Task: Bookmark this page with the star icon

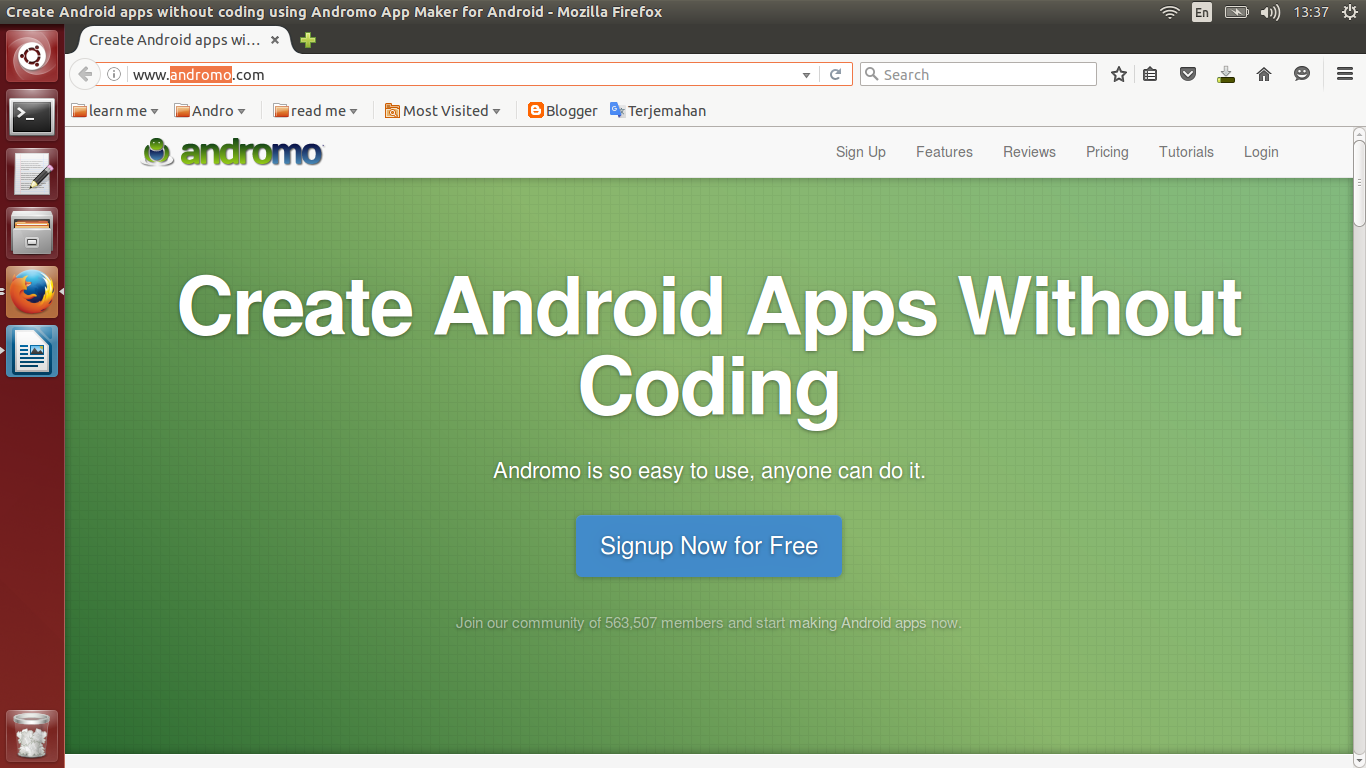Action: pos(1119,74)
